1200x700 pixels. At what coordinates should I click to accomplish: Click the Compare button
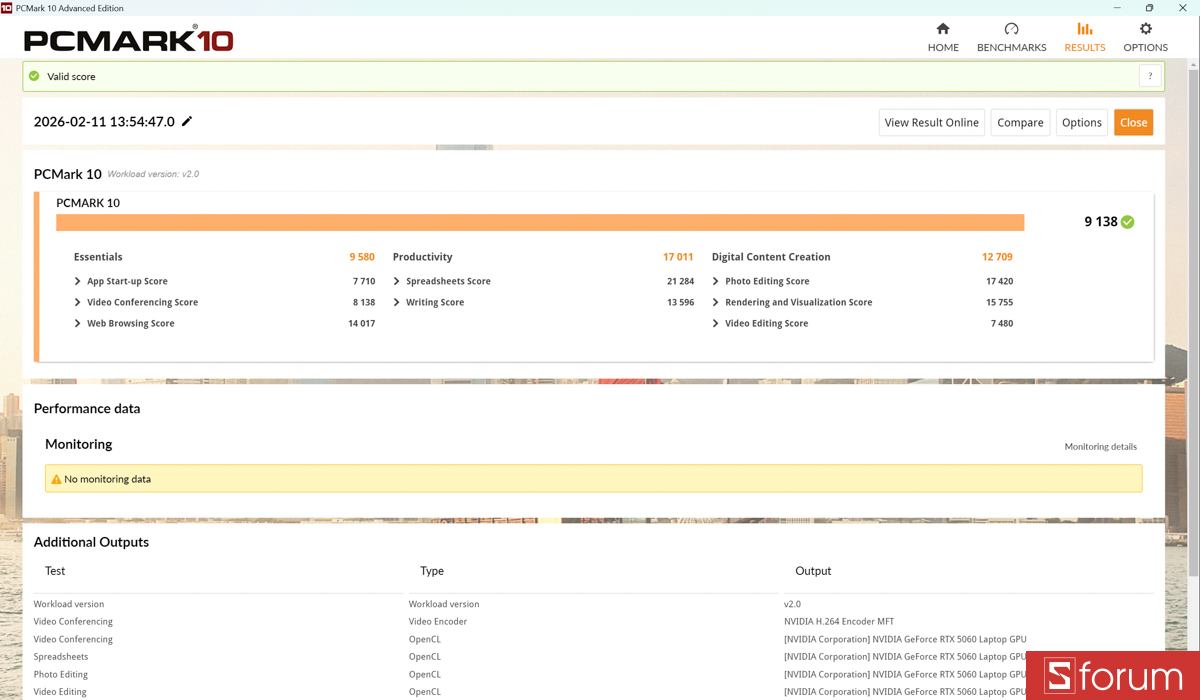[x=1020, y=122]
